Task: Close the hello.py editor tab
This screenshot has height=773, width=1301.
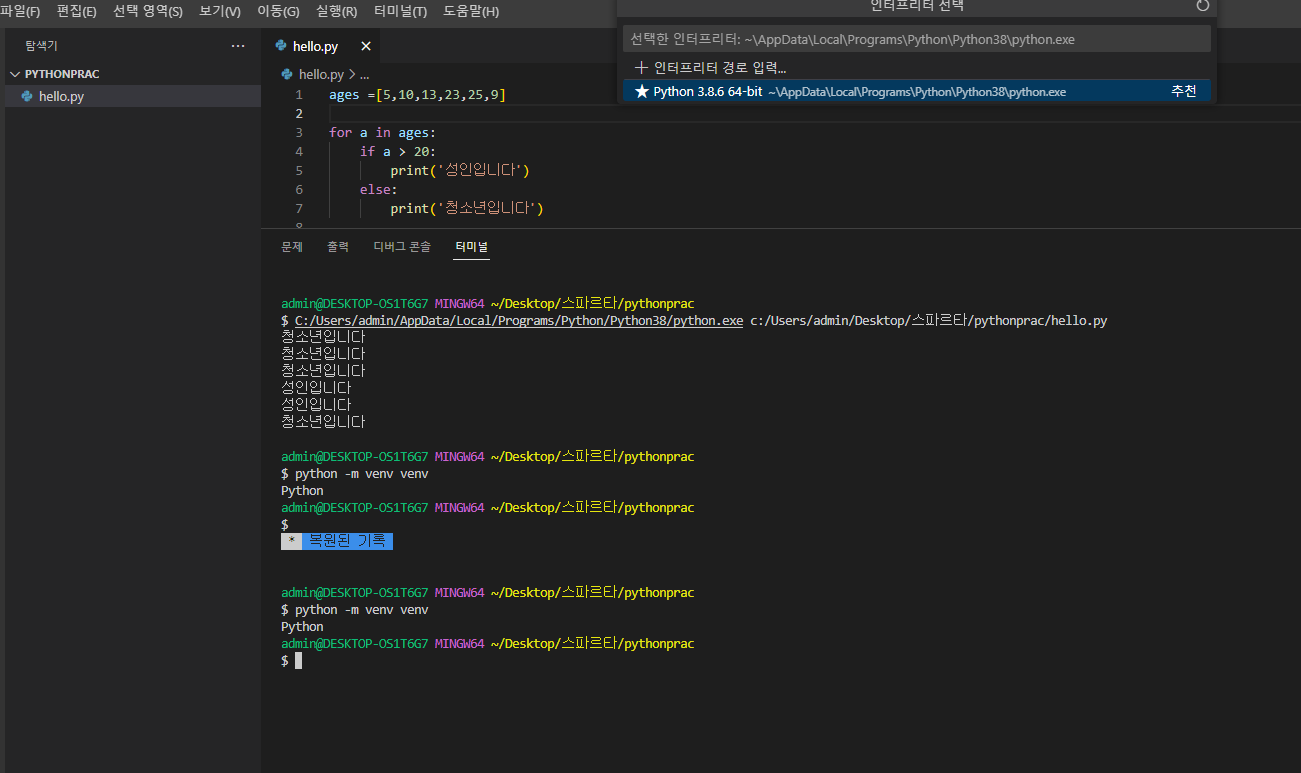Action: pyautogui.click(x=365, y=46)
